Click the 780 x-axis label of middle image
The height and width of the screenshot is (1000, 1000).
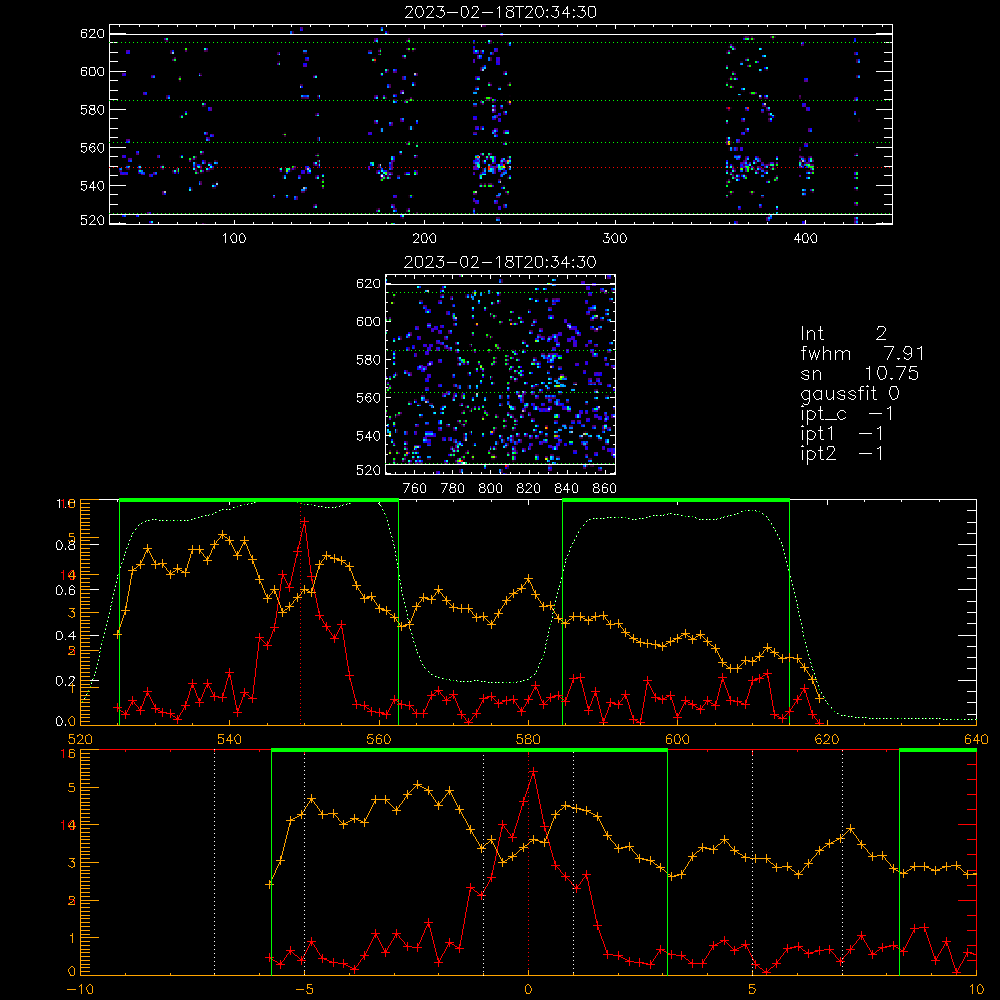(452, 489)
